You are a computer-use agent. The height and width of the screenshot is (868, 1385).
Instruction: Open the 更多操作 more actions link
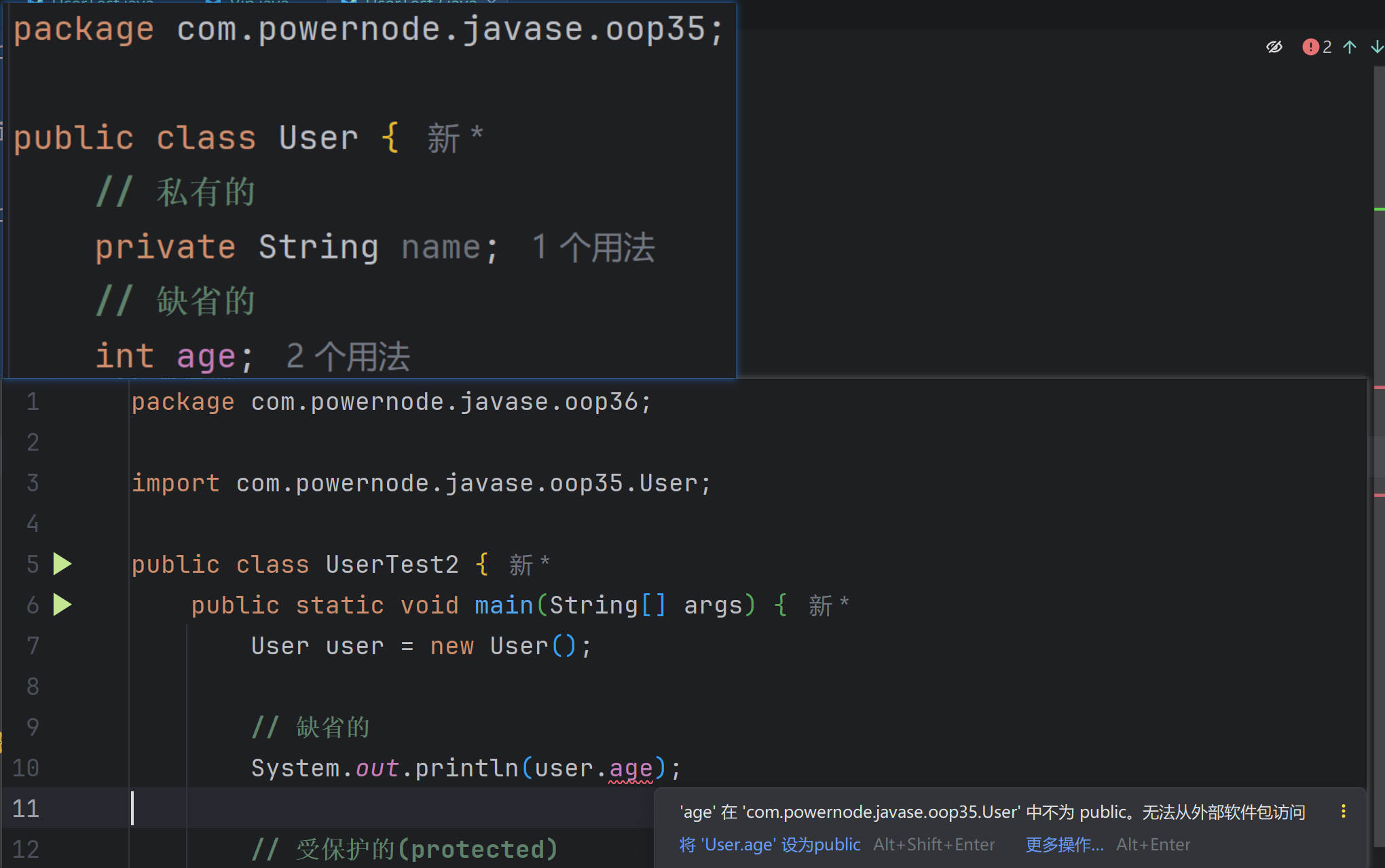[1064, 844]
